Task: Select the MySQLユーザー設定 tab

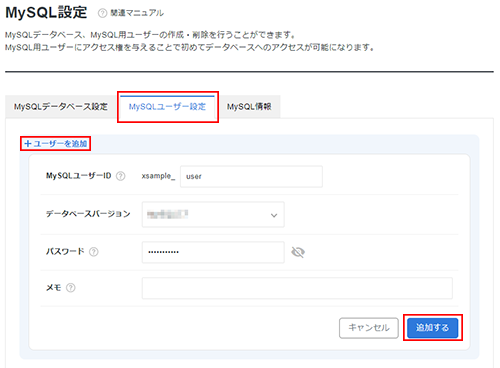Action: click(167, 107)
